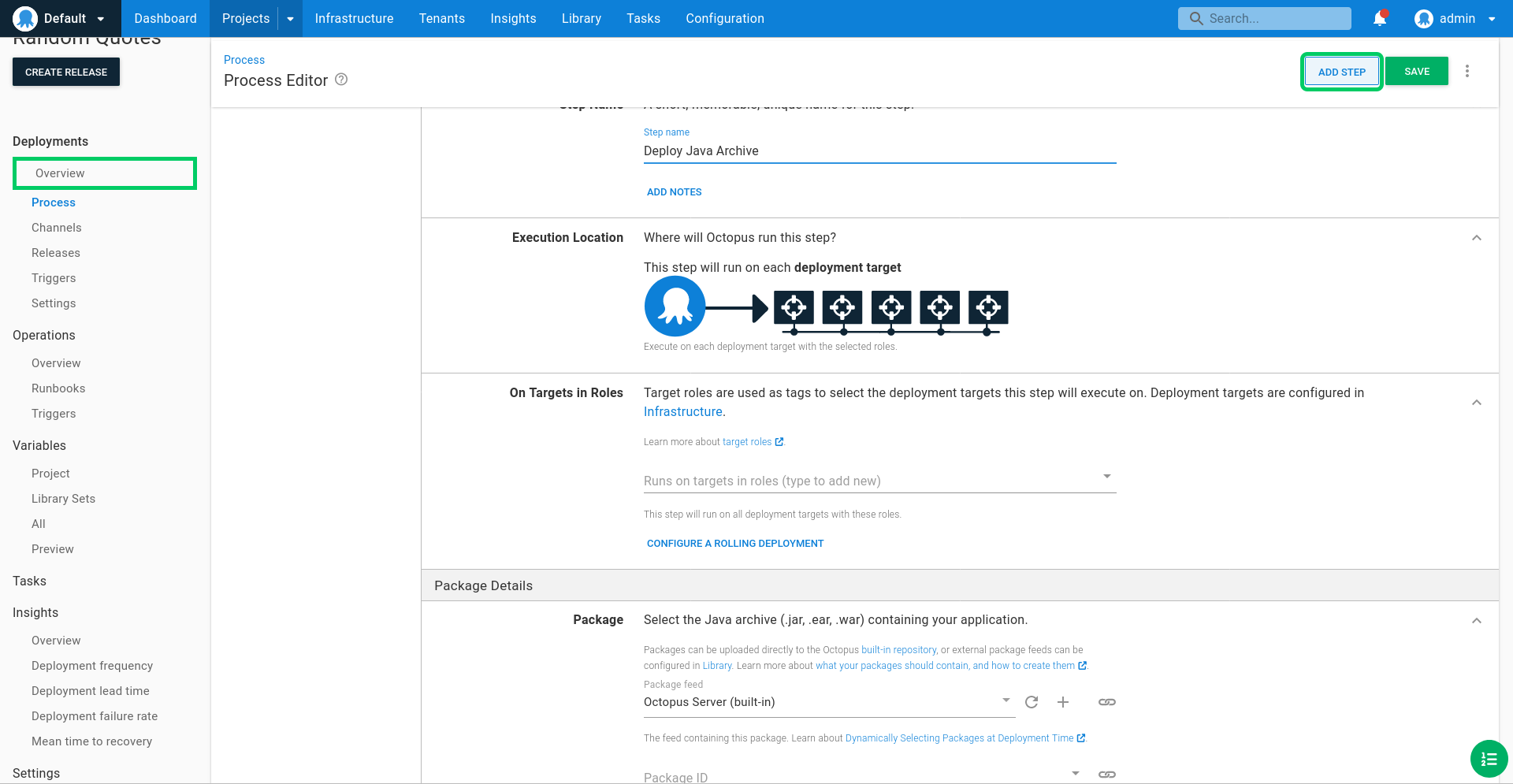Open Tasks in the sidebar

coord(29,581)
